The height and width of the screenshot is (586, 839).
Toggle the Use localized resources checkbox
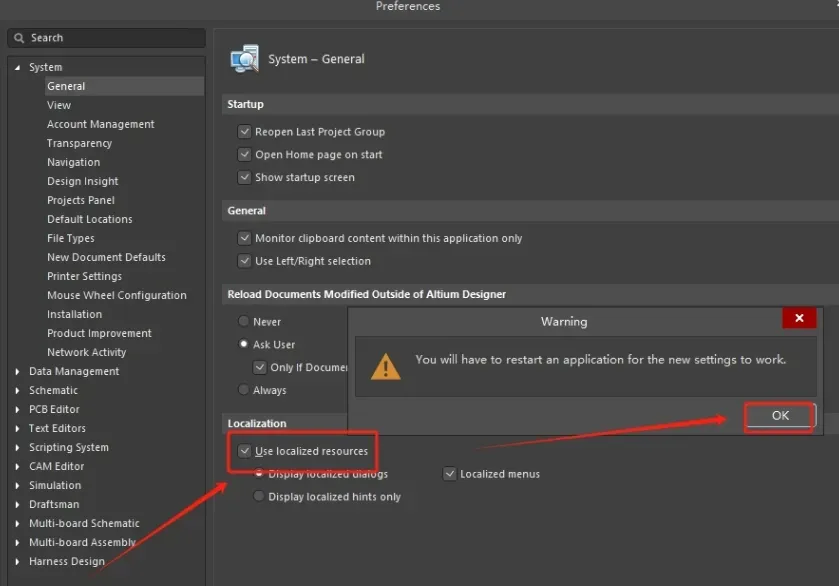tap(245, 451)
